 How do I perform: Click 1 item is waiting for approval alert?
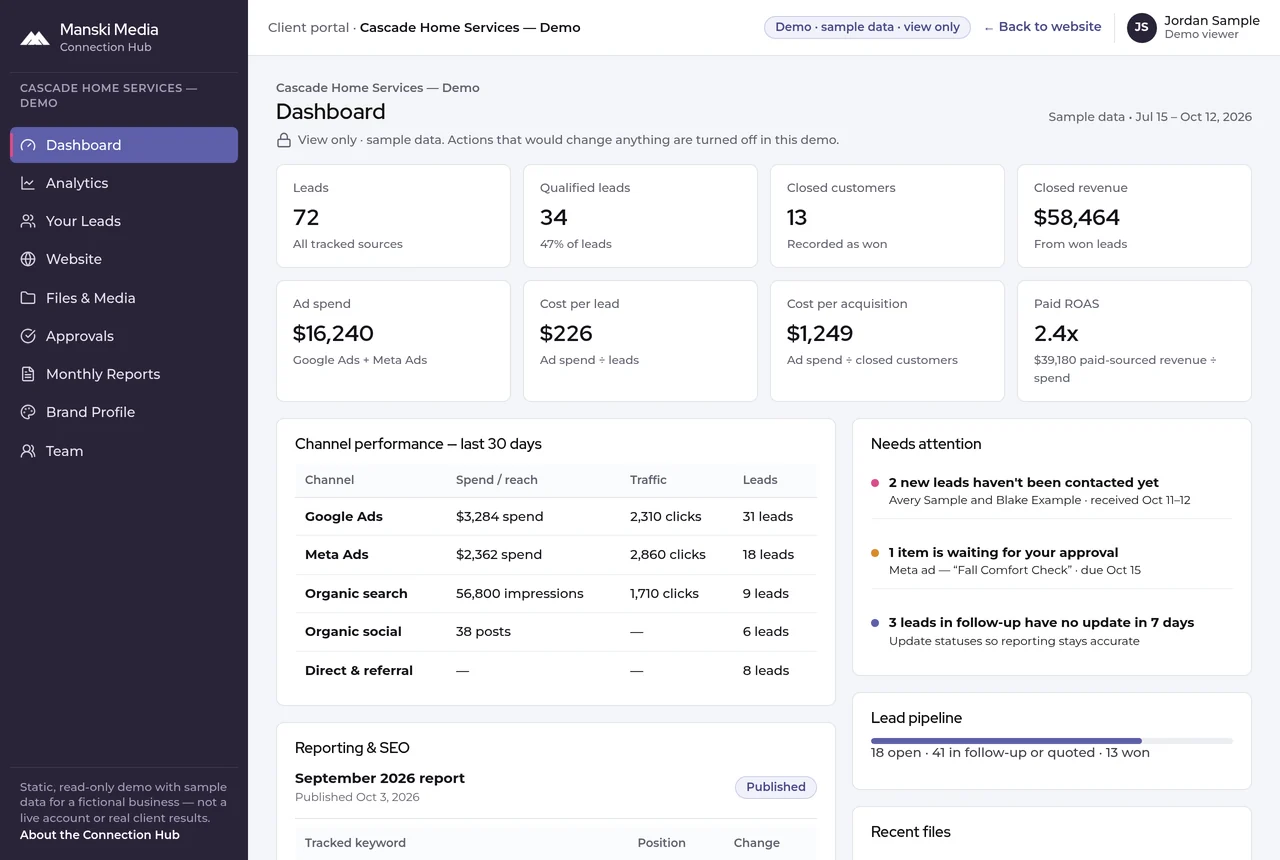[x=1052, y=561]
